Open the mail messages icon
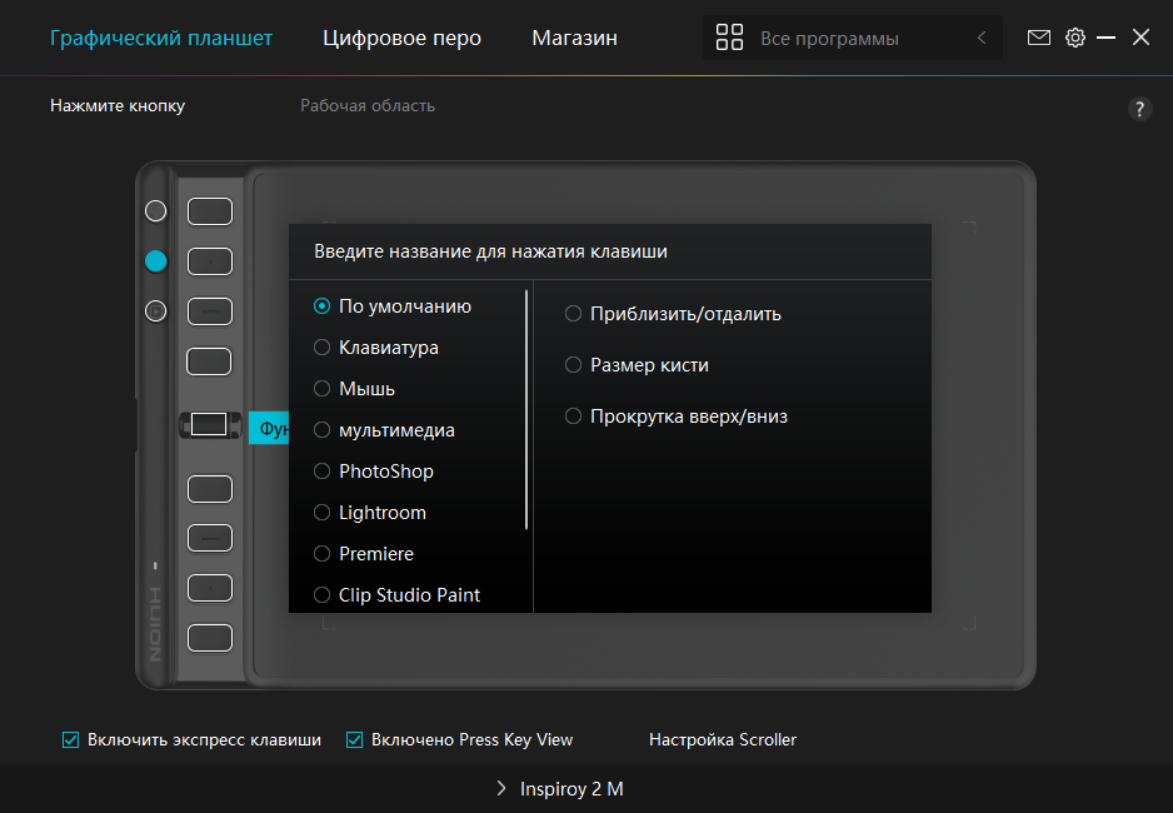This screenshot has height=813, width=1173. [1039, 38]
